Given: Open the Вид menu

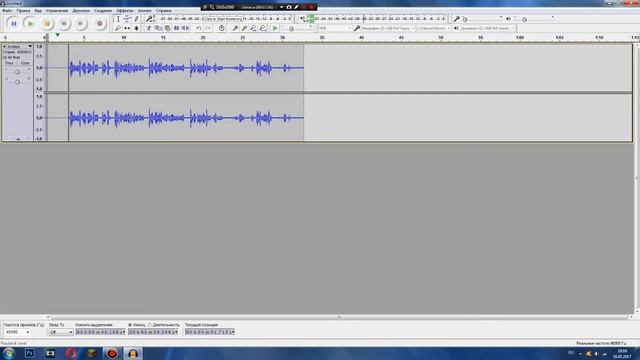Looking at the screenshot, I should tap(38, 11).
